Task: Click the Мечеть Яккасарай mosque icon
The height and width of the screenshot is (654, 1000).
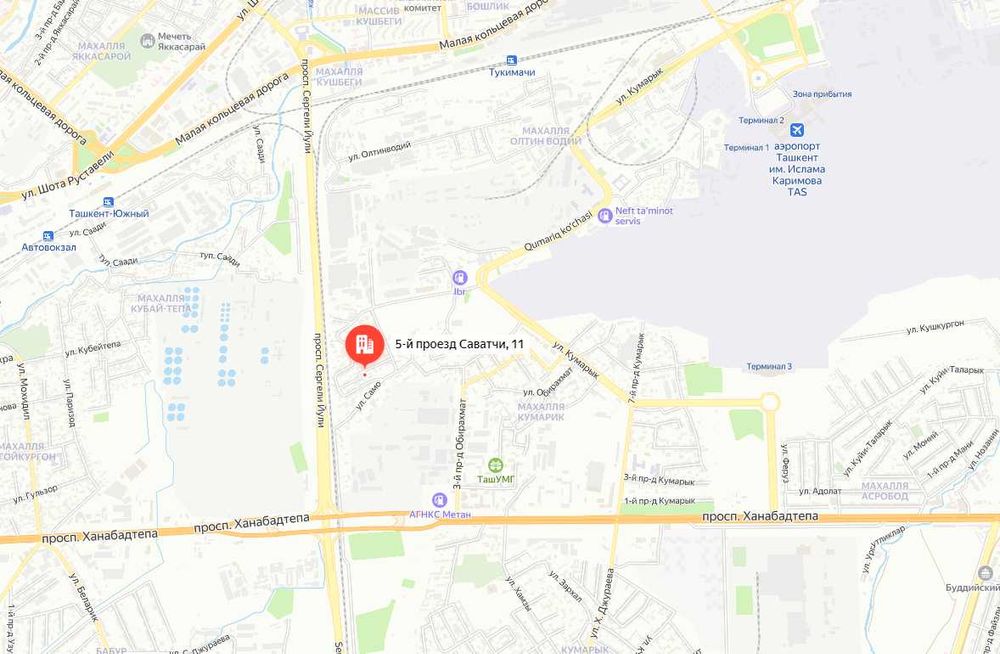Action: (x=147, y=41)
